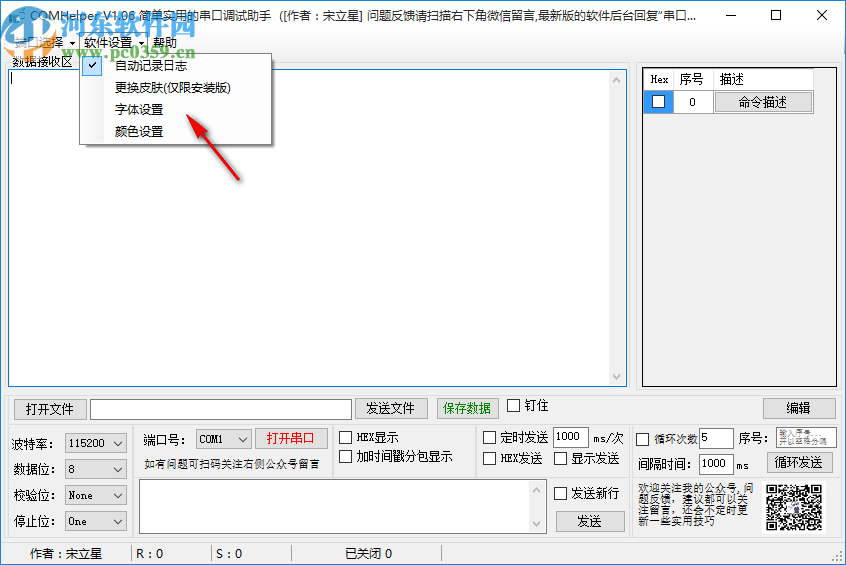Collapse the 软件设置 menu

(x=113, y=42)
